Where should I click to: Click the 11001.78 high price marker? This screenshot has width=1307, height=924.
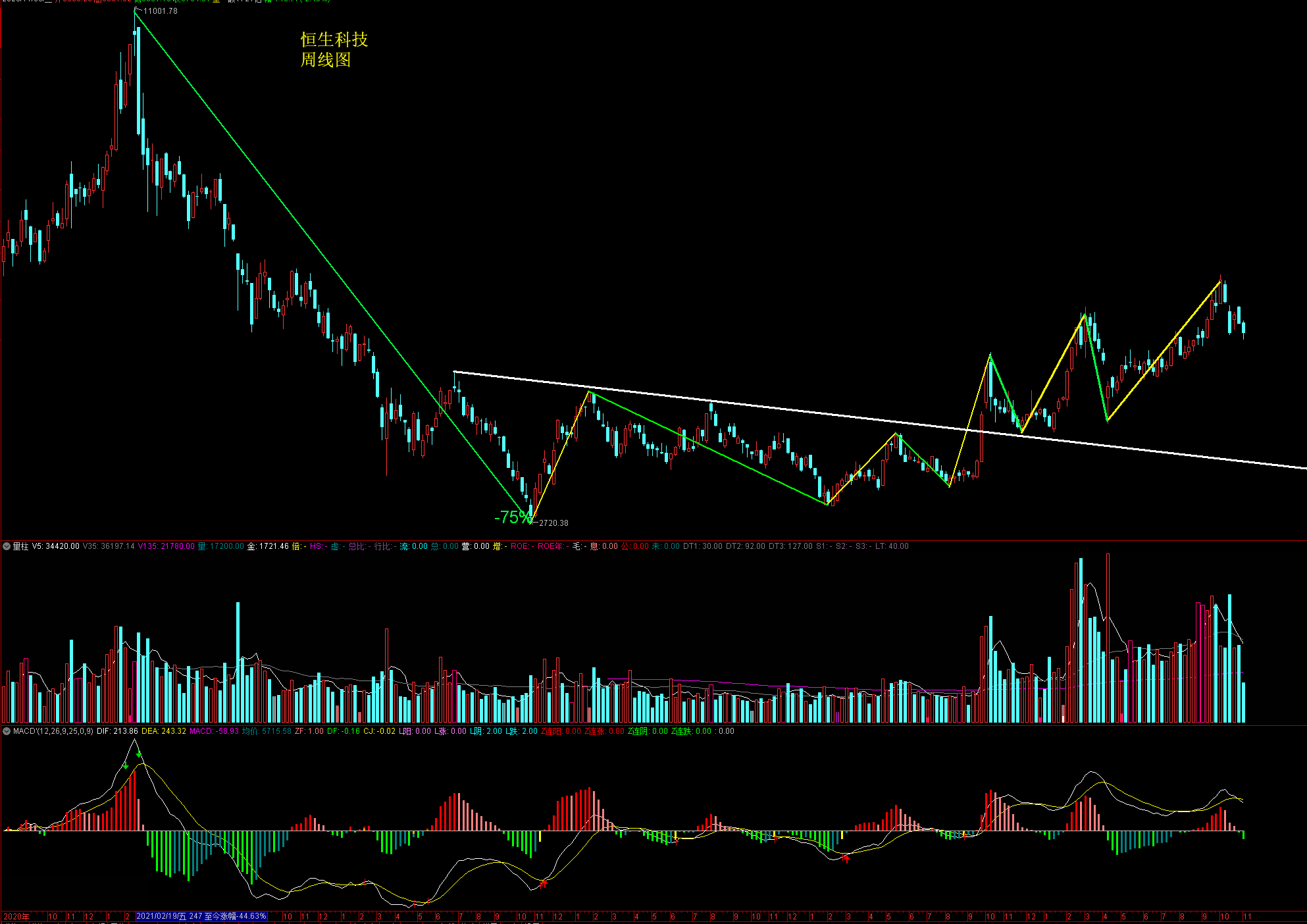click(160, 11)
